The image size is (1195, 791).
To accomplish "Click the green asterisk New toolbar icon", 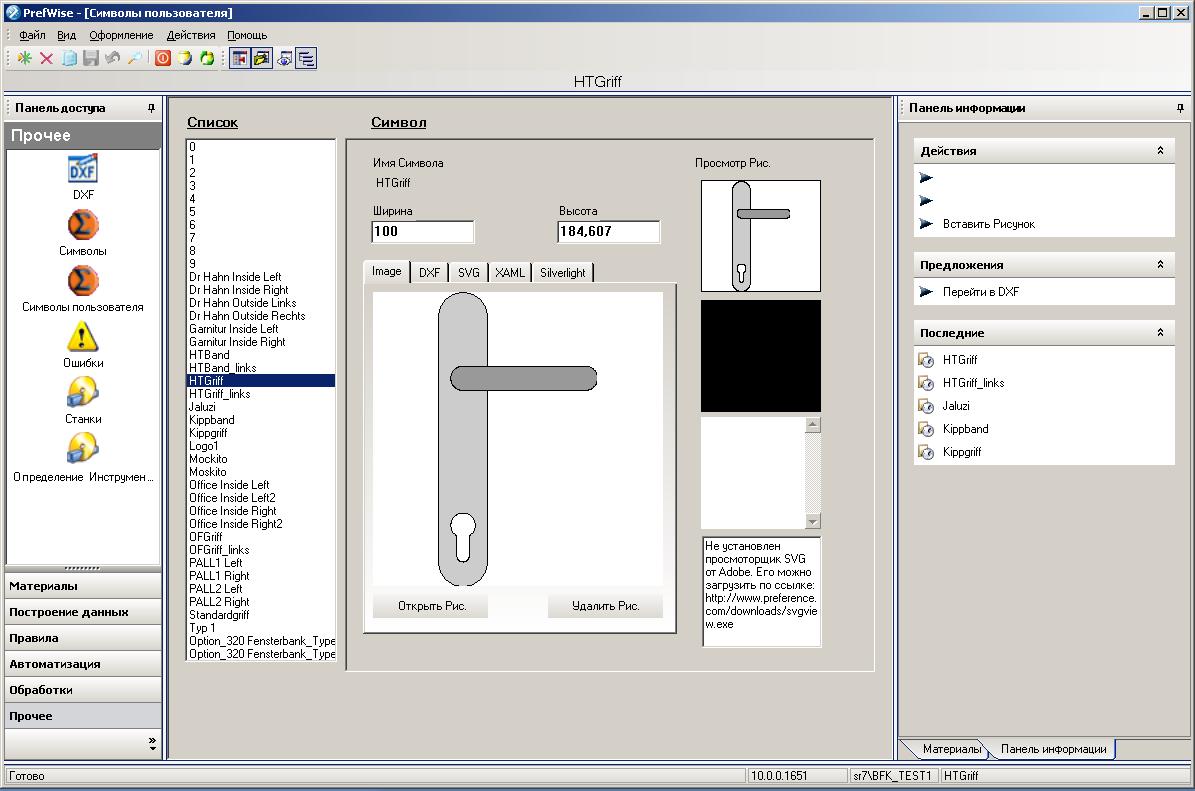I will [24, 58].
